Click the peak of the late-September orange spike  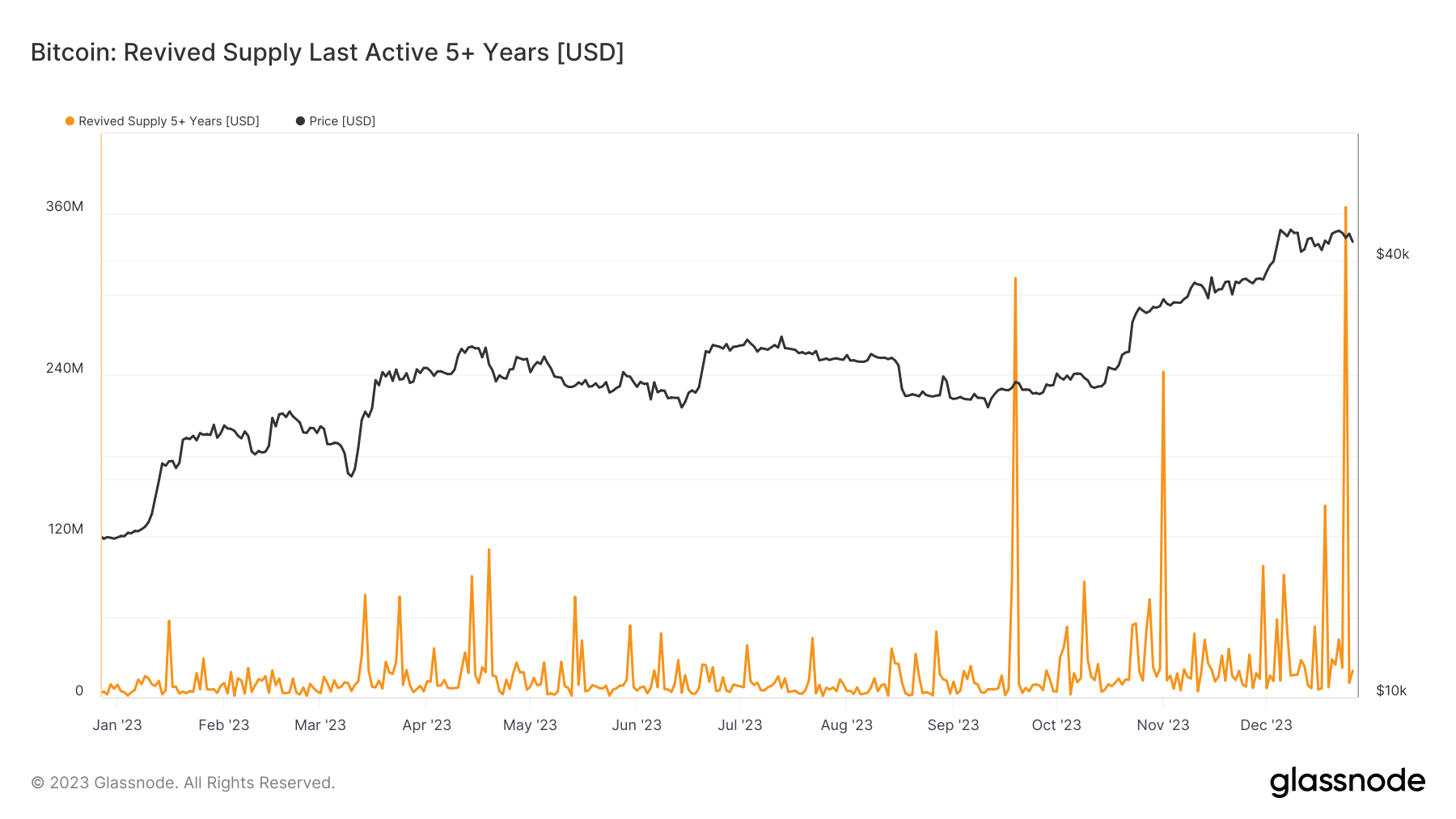pyautogui.click(x=1015, y=279)
